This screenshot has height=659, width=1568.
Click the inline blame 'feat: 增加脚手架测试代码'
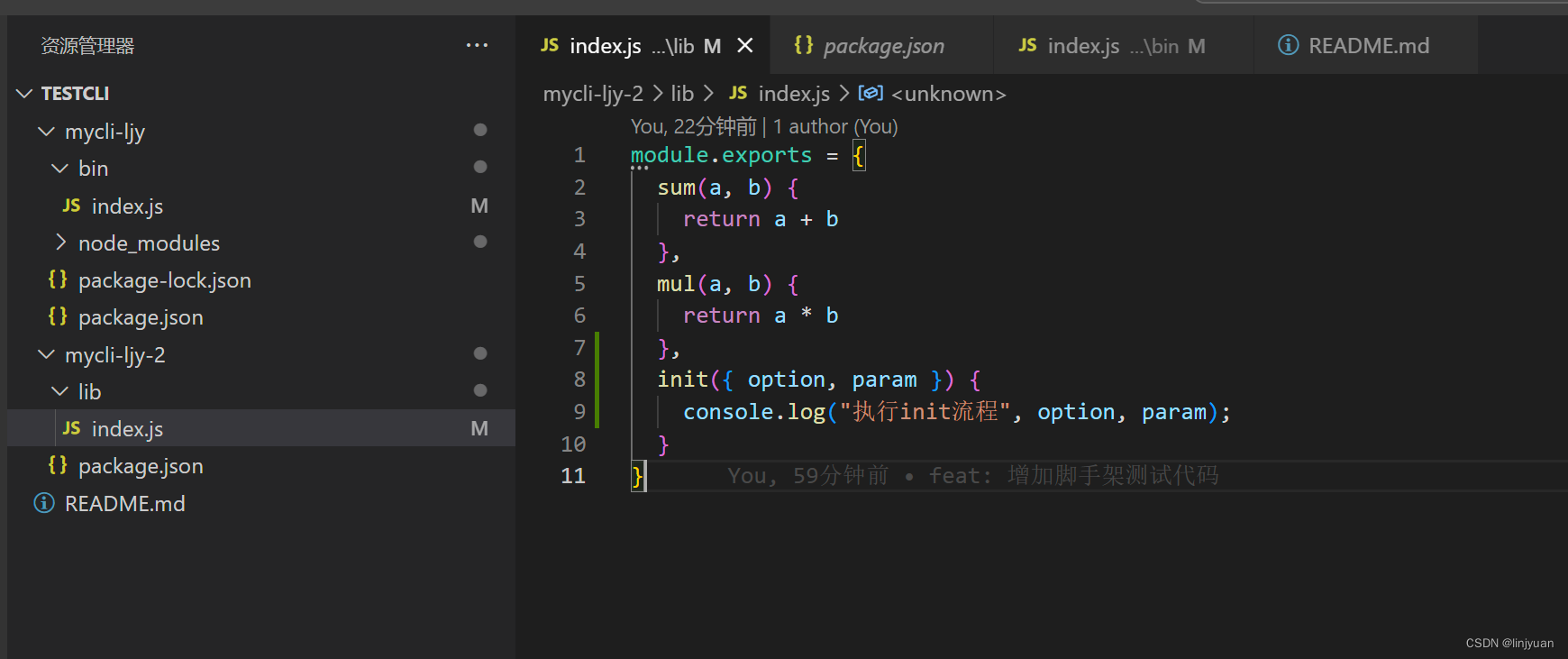[1074, 475]
